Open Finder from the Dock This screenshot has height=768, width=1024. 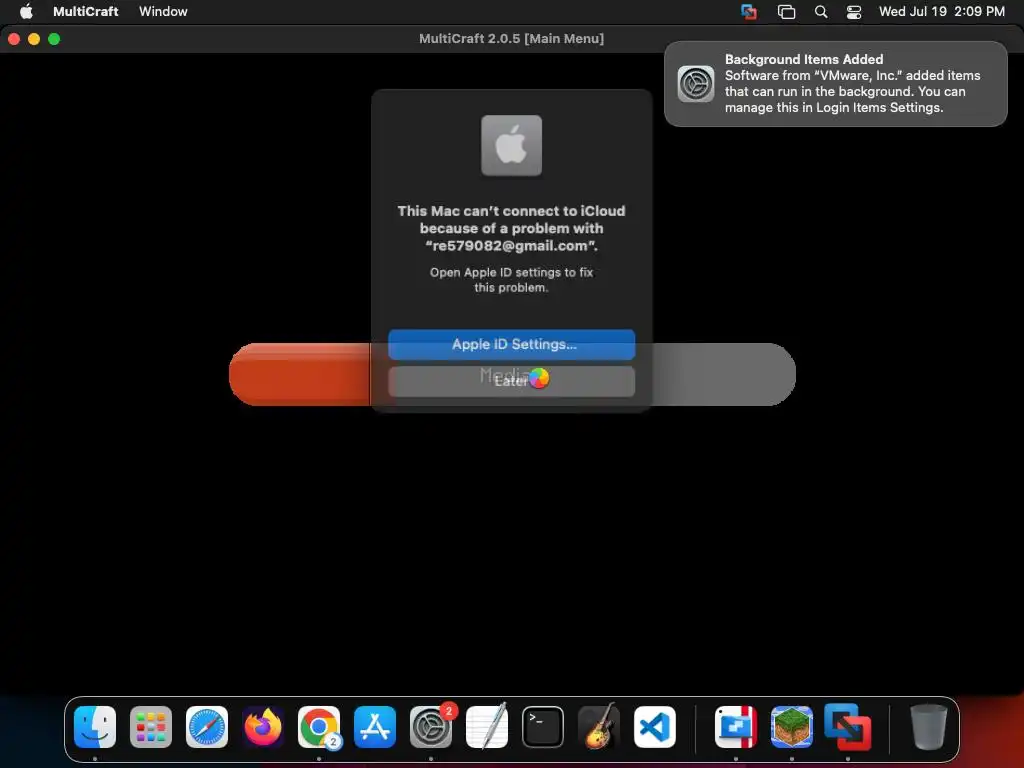coord(95,727)
